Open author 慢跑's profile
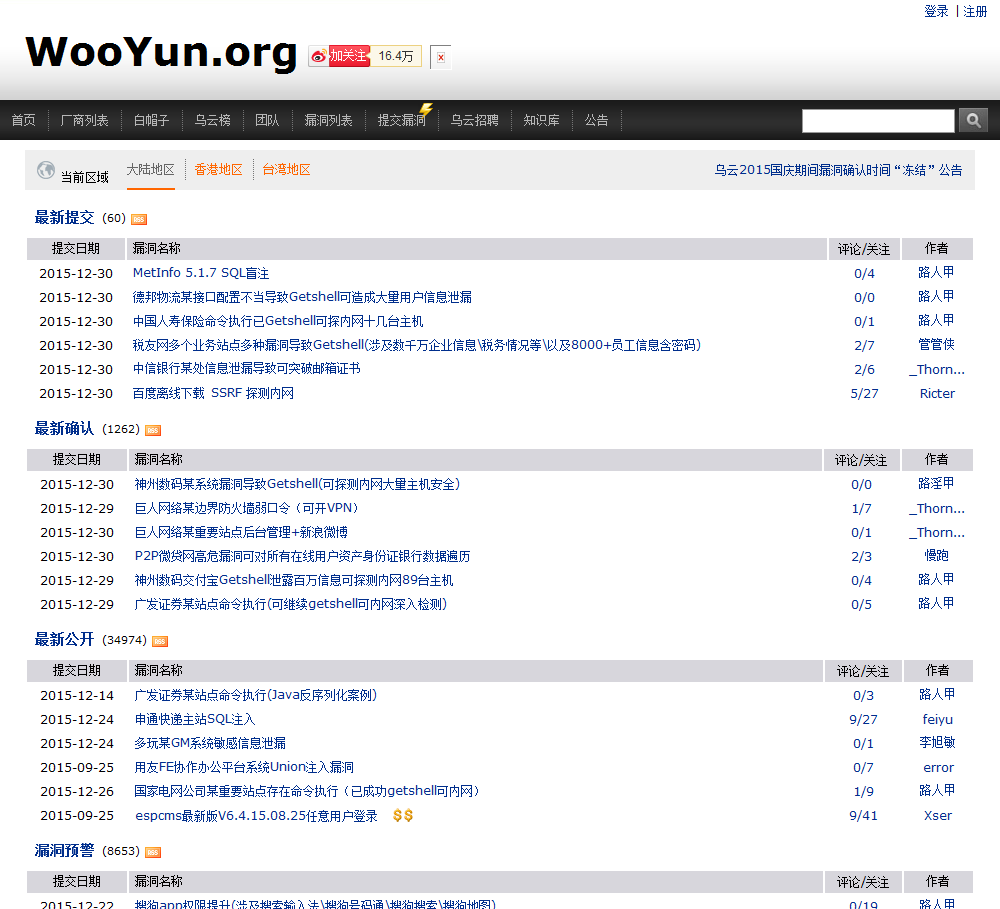 937,556
